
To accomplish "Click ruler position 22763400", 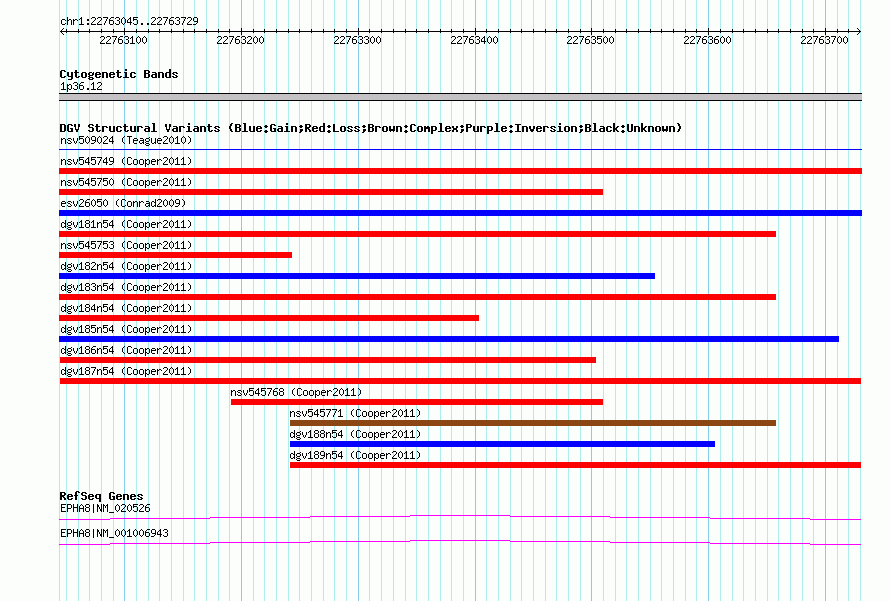I will point(474,40).
